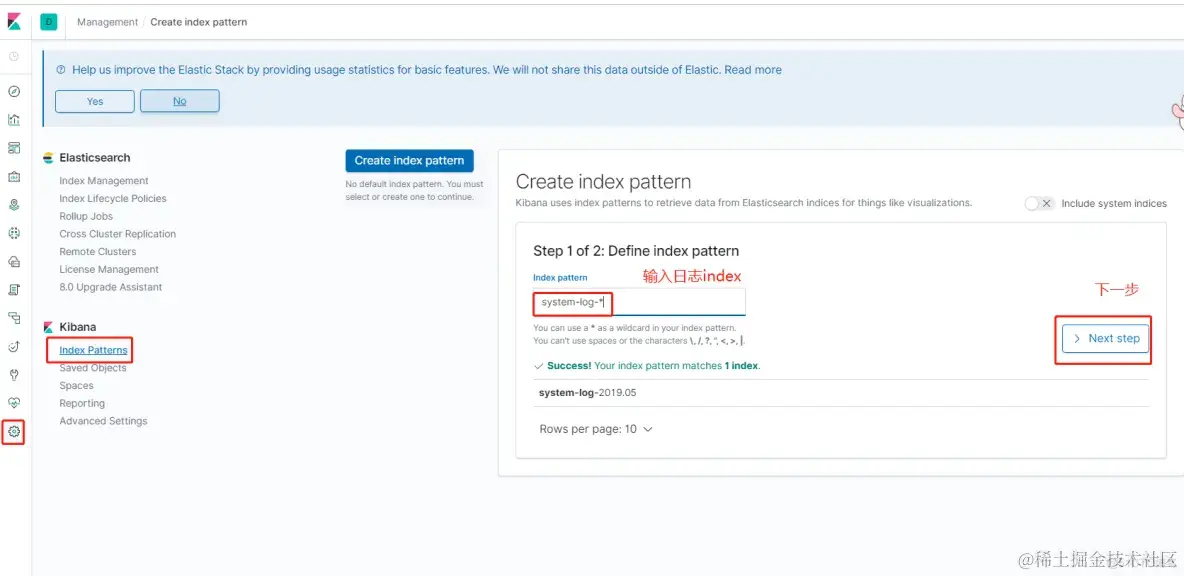Open License Management page
Screen dimensions: 1184x576
click(x=109, y=270)
